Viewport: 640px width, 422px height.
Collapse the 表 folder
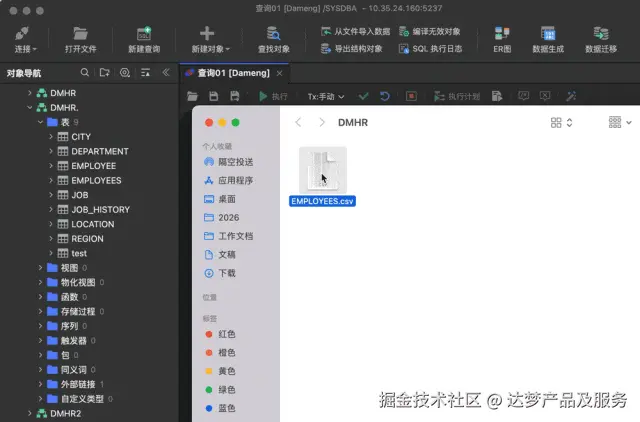click(x=40, y=122)
